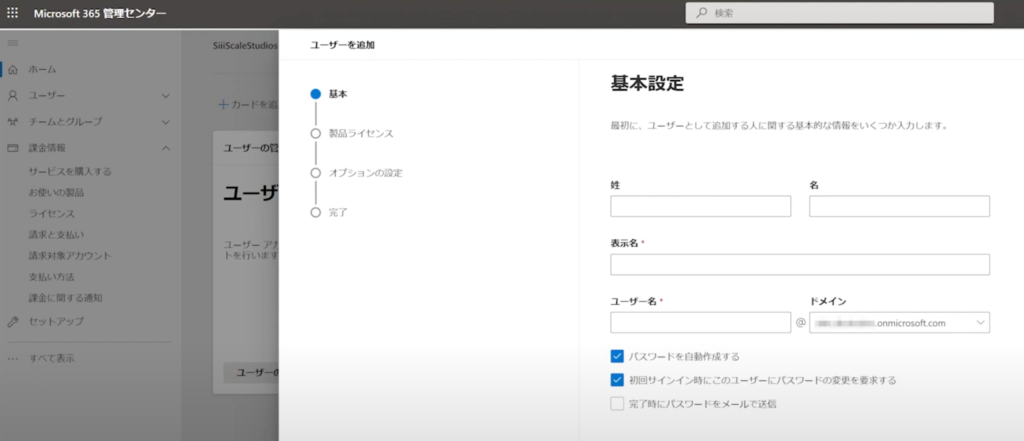
Task: Click the チームとグループ icon in sidebar
Action: (x=13, y=122)
